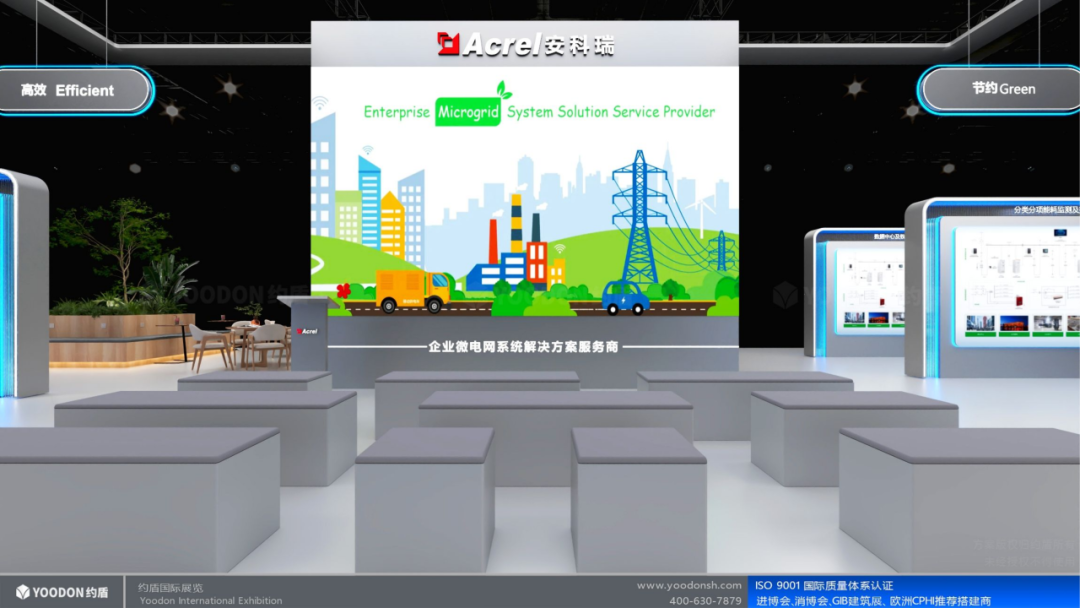
Task: Click the green "Microgrid" label
Action: pos(468,112)
